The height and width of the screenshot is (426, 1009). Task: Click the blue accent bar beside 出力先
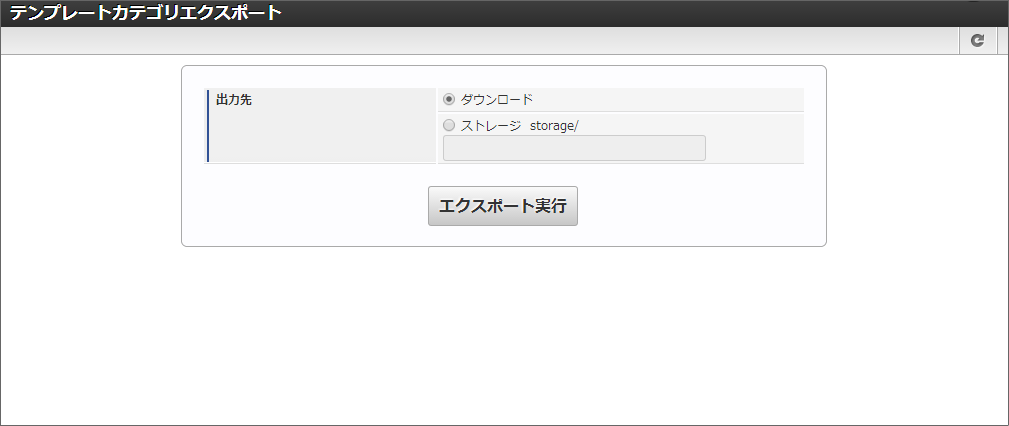pyautogui.click(x=207, y=125)
